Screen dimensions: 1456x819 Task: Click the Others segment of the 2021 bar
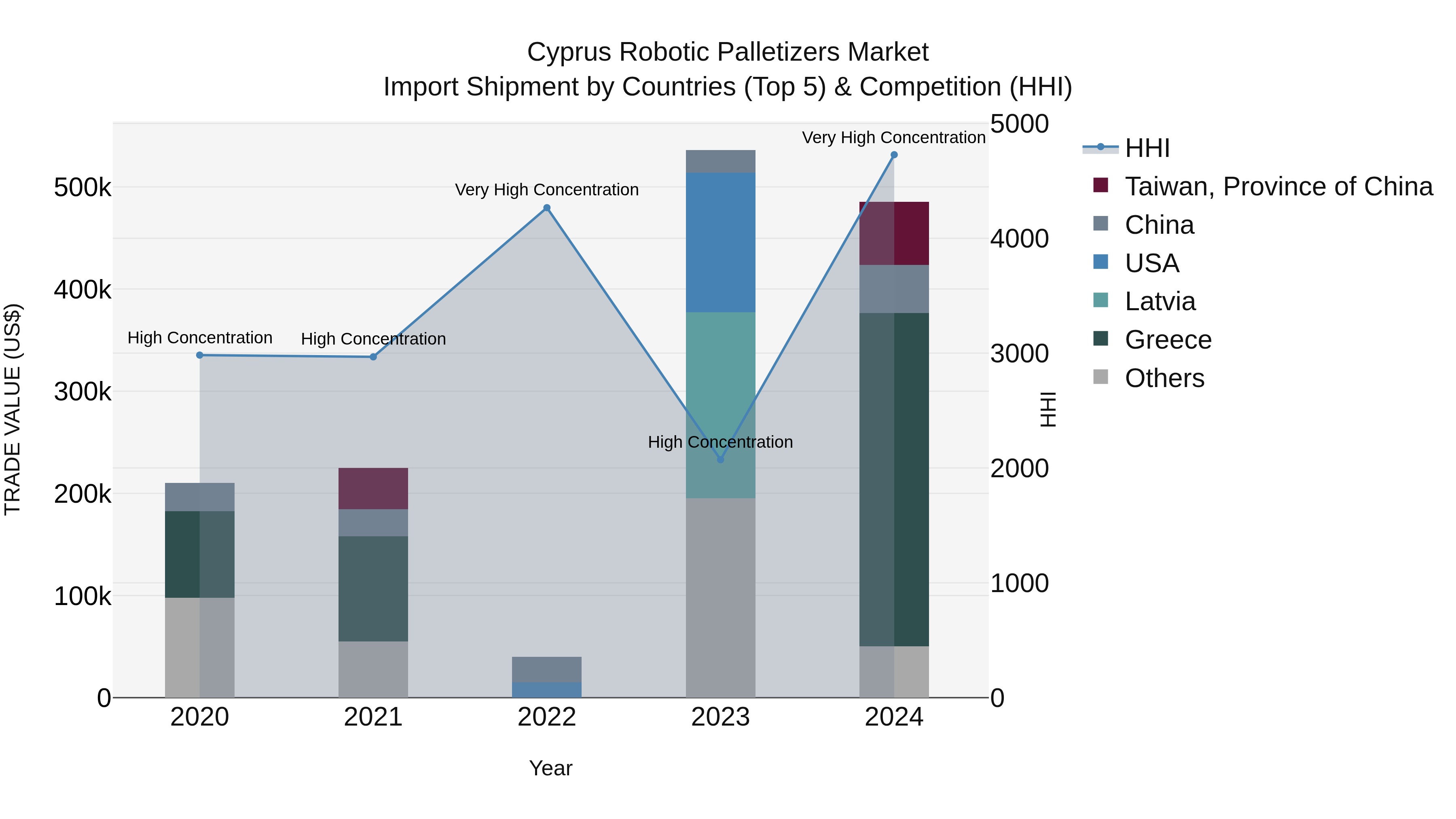373,670
